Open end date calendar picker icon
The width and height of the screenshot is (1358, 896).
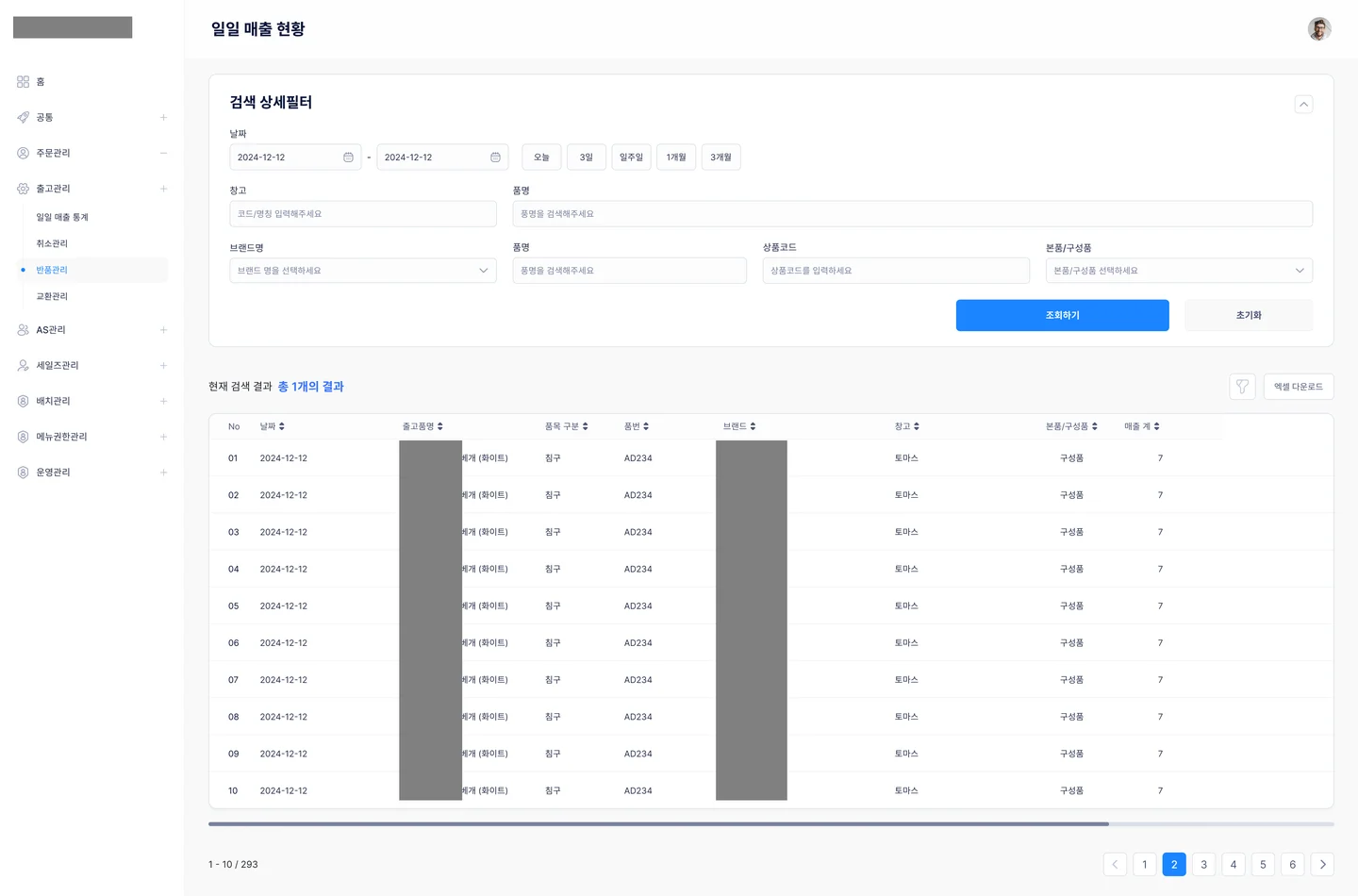click(495, 158)
